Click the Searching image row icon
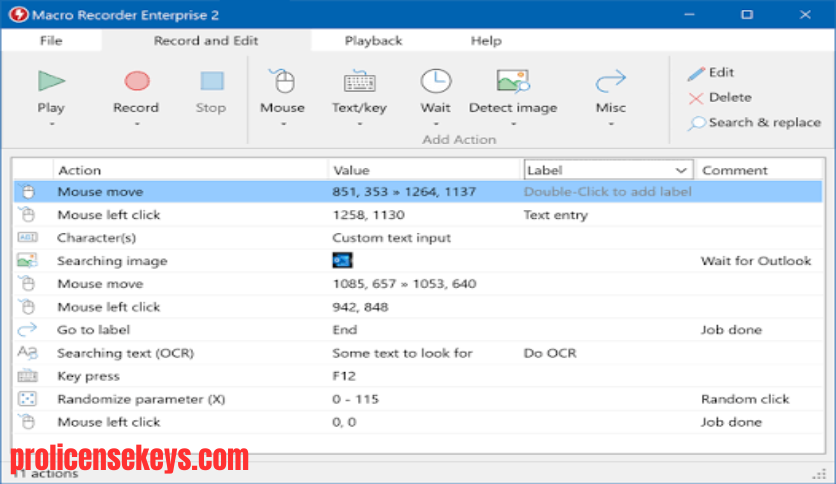 coord(27,260)
